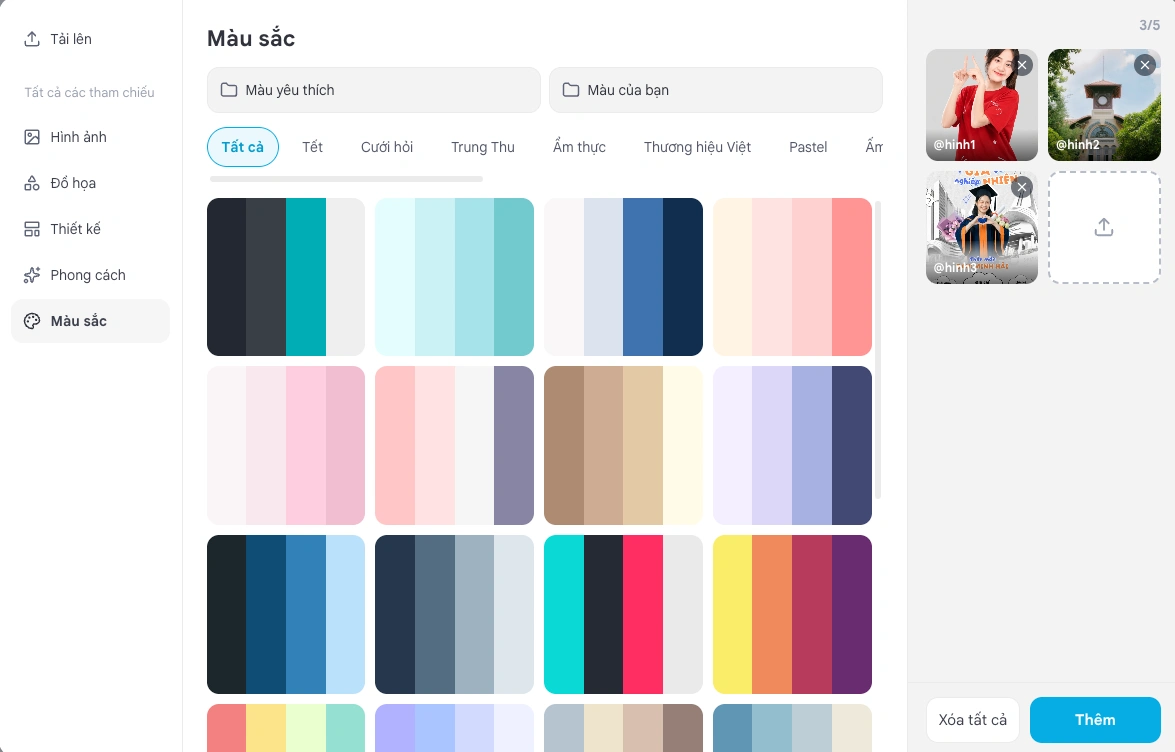The height and width of the screenshot is (752, 1175).
Task: Click the Xóa tất cả button
Action: (973, 720)
